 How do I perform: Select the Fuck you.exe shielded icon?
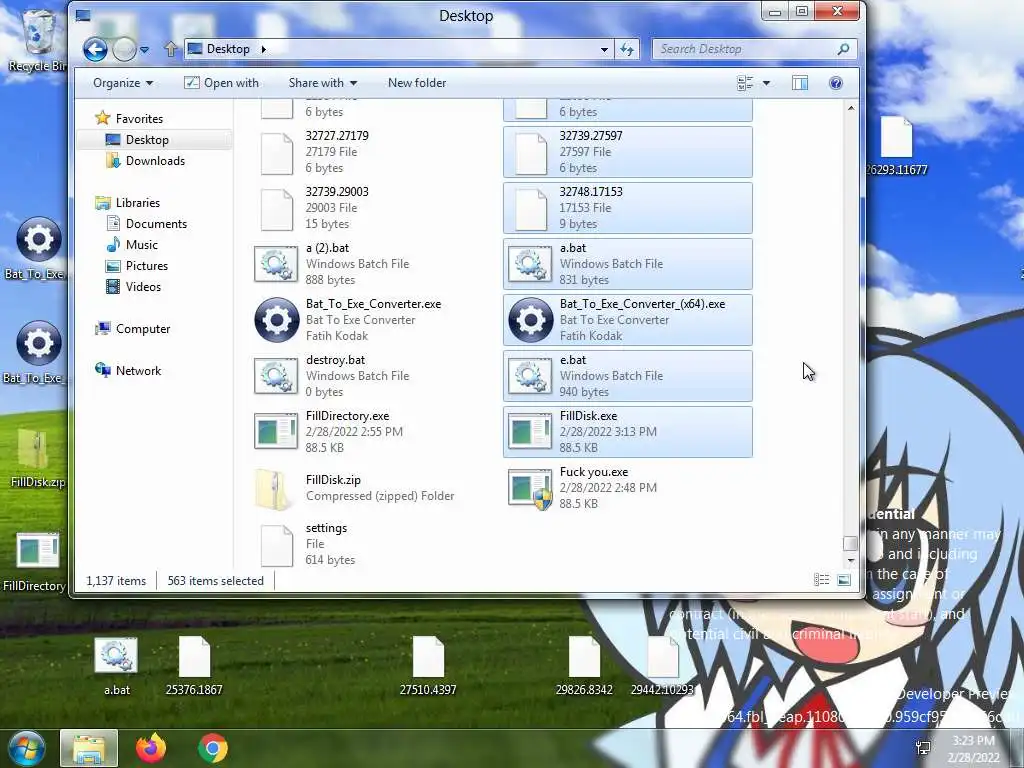tap(530, 488)
